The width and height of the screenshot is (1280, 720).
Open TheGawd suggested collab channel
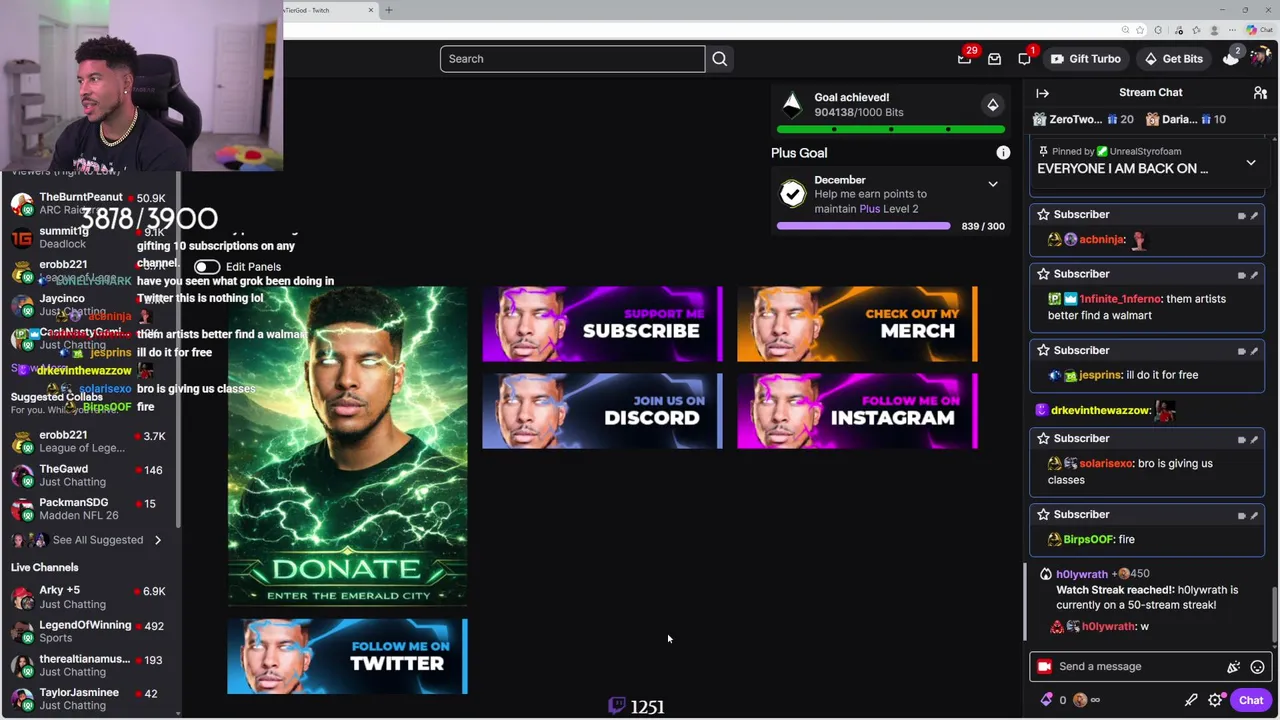(x=90, y=476)
